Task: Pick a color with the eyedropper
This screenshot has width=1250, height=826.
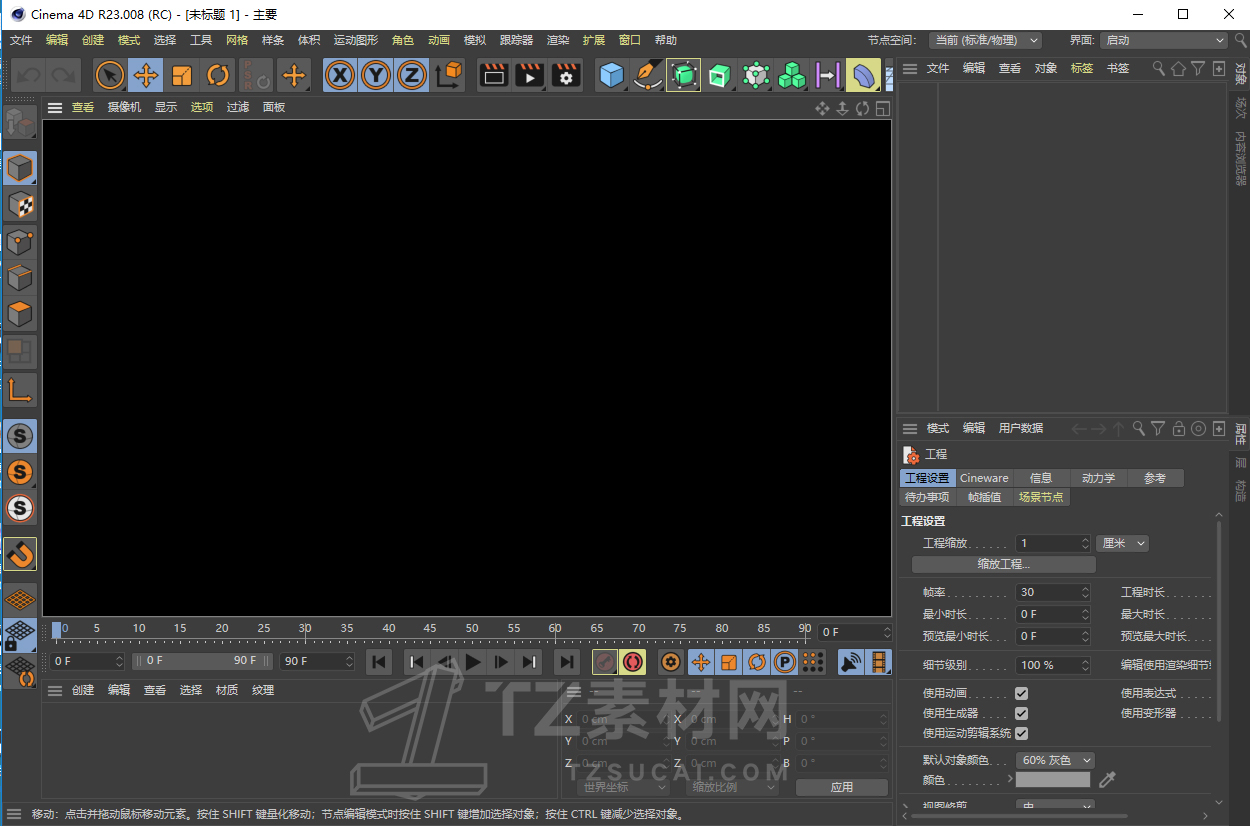Action: (x=1107, y=779)
